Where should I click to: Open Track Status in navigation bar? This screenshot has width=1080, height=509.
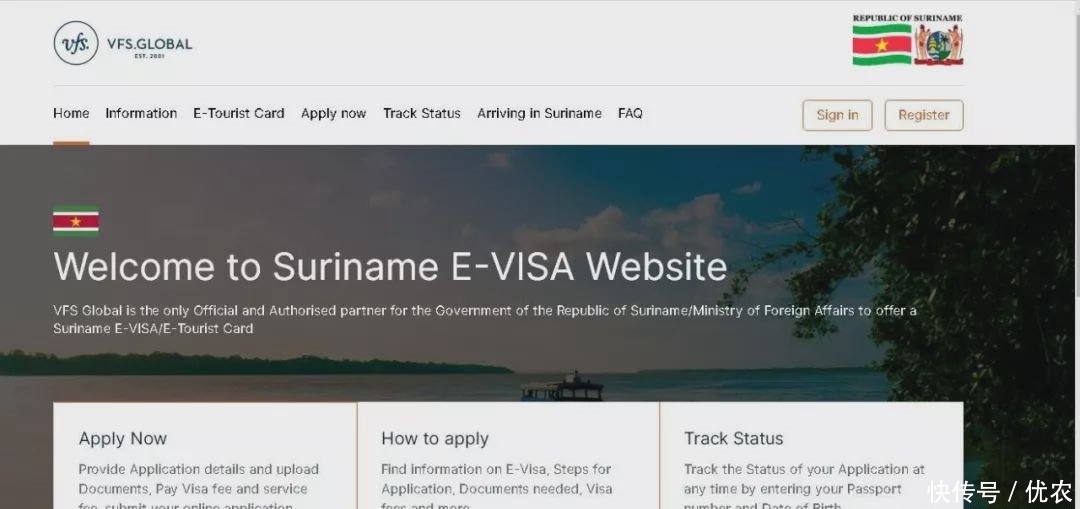[422, 114]
